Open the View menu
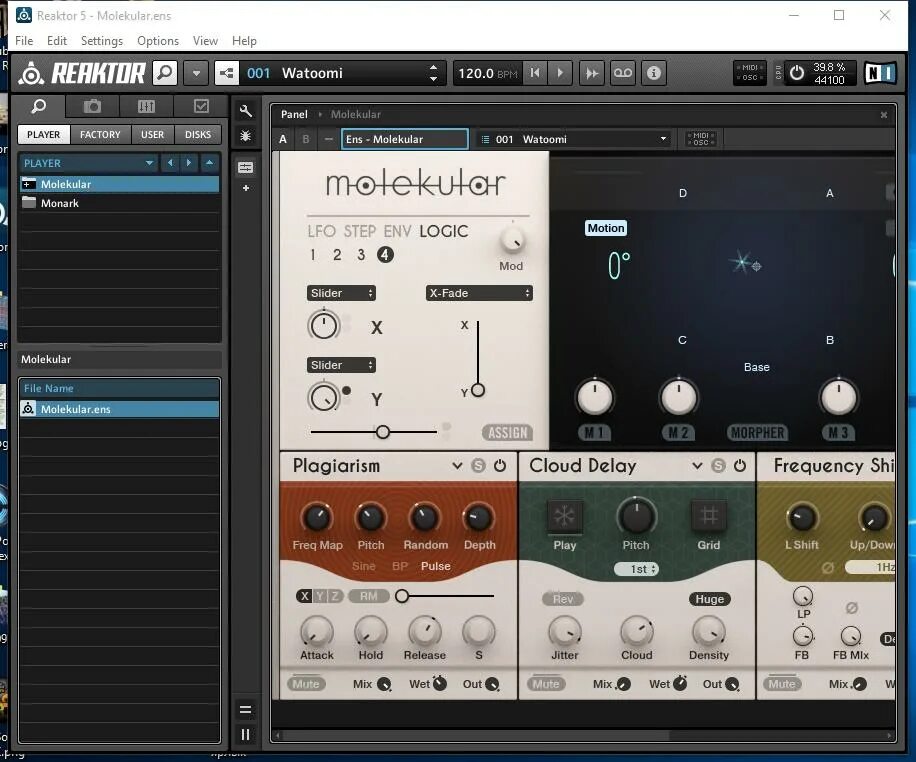Viewport: 916px width, 762px height. (205, 41)
